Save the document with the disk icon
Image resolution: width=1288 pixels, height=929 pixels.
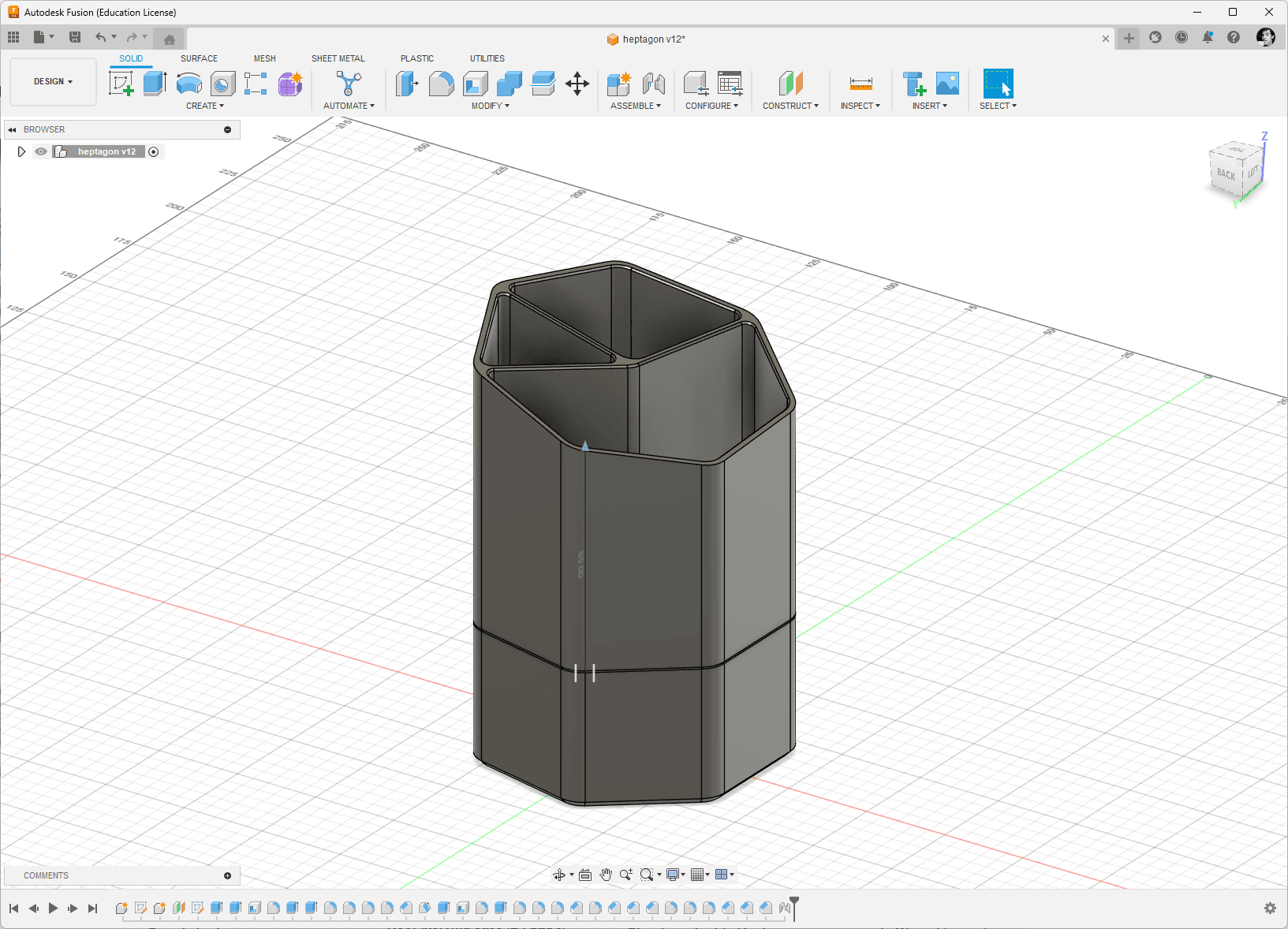pos(75,37)
